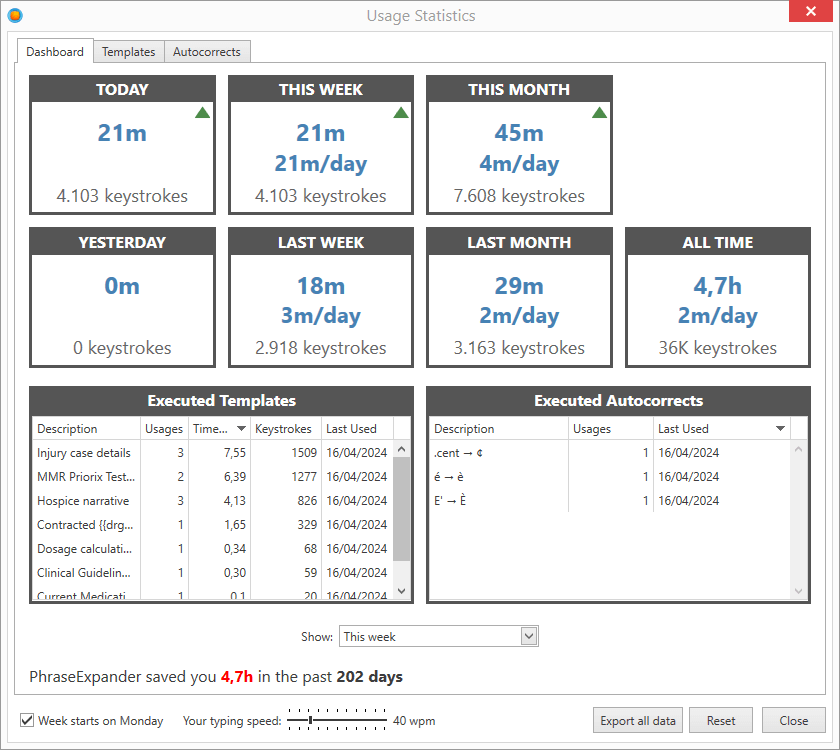Select the E' → È autocorrect row
The image size is (840, 750).
pyautogui.click(x=610, y=500)
